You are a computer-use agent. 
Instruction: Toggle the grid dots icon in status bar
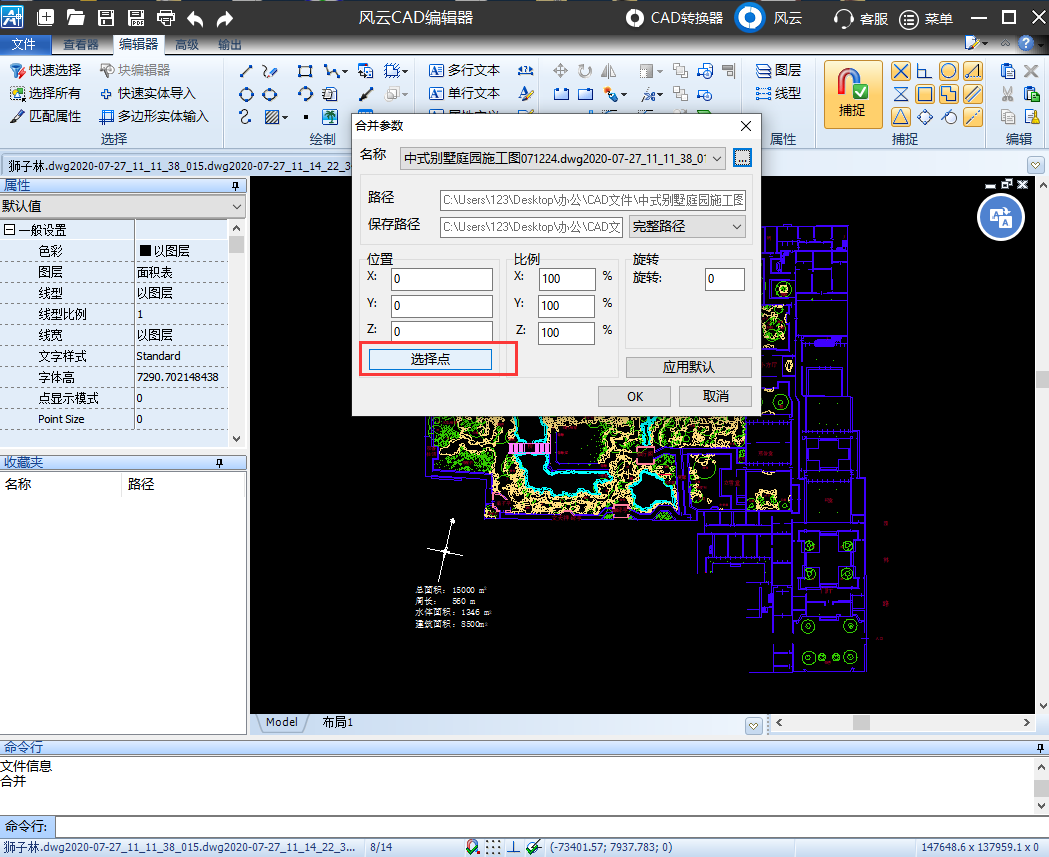493,847
